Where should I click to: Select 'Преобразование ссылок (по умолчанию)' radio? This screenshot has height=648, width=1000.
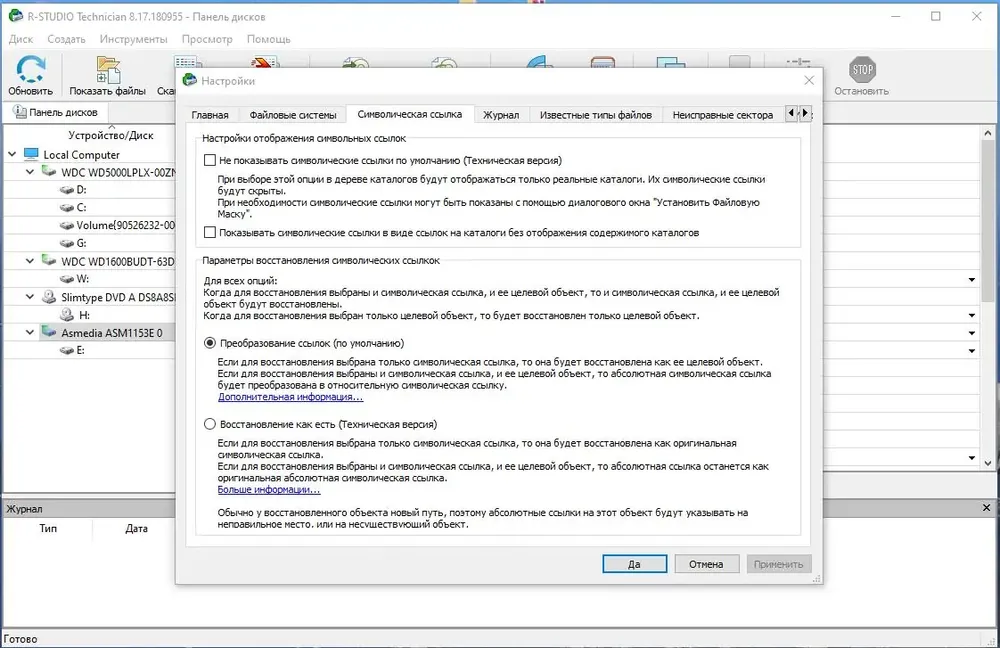[x=210, y=342]
